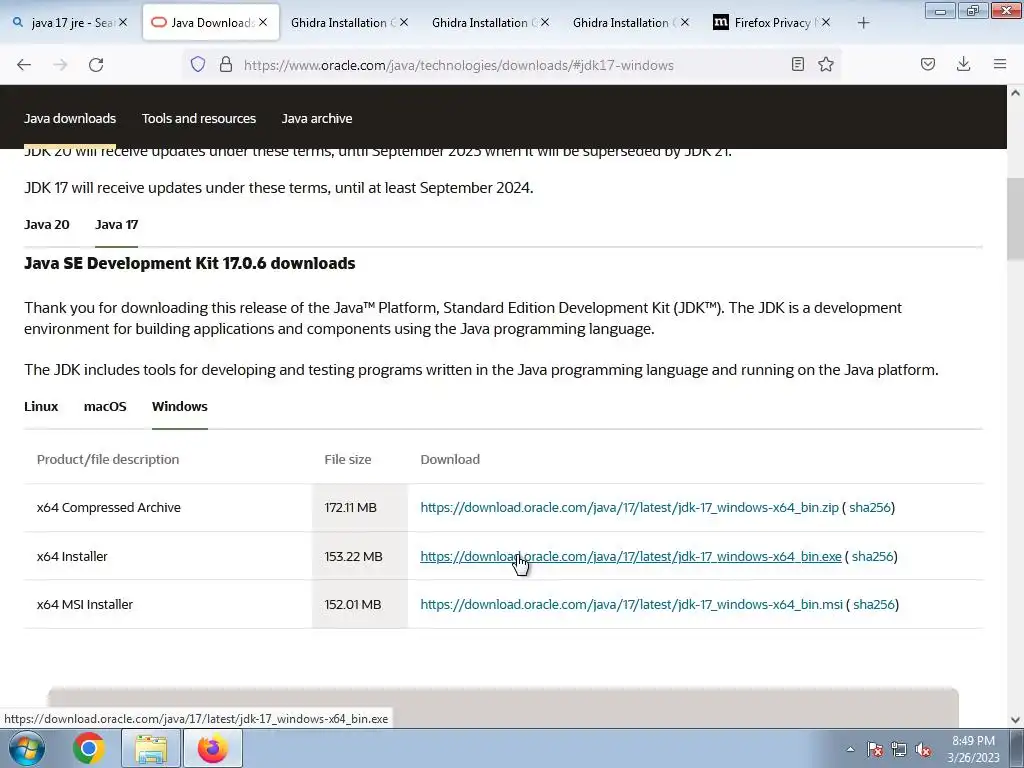Download the jdk-17 windows x64 msi installer
The height and width of the screenshot is (768, 1024).
click(x=632, y=605)
